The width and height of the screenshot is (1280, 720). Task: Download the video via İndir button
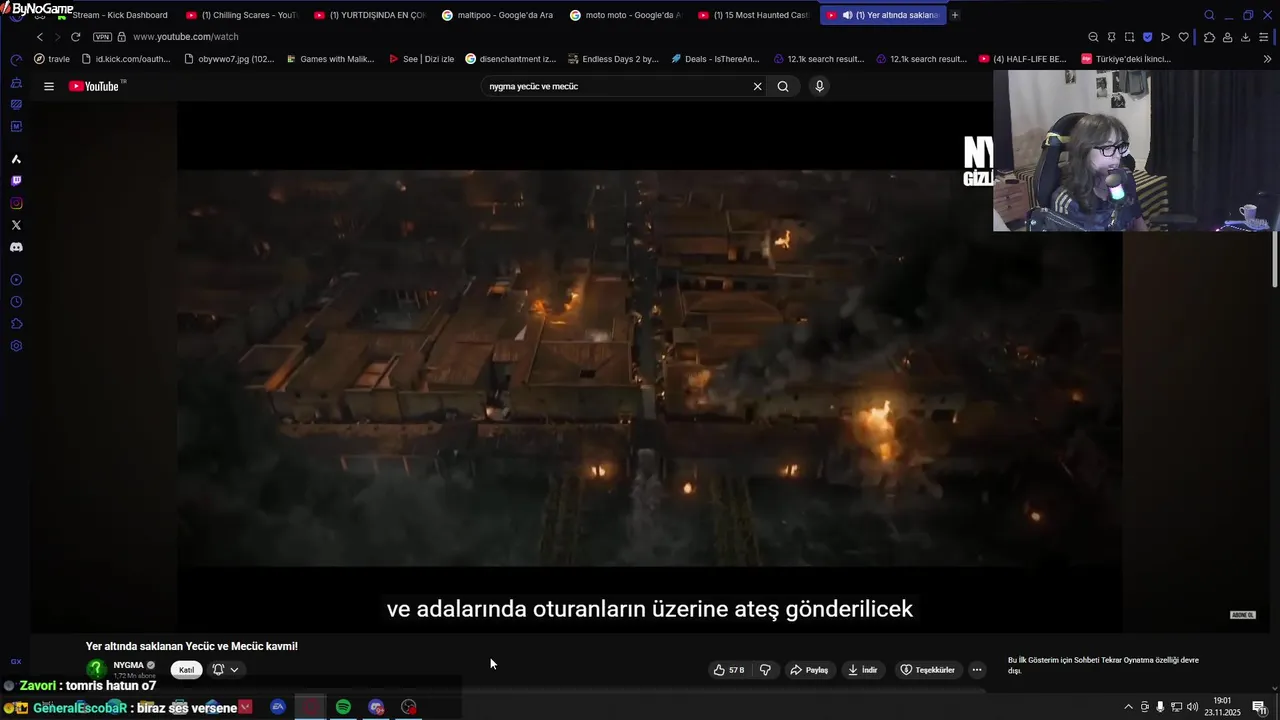click(x=862, y=670)
